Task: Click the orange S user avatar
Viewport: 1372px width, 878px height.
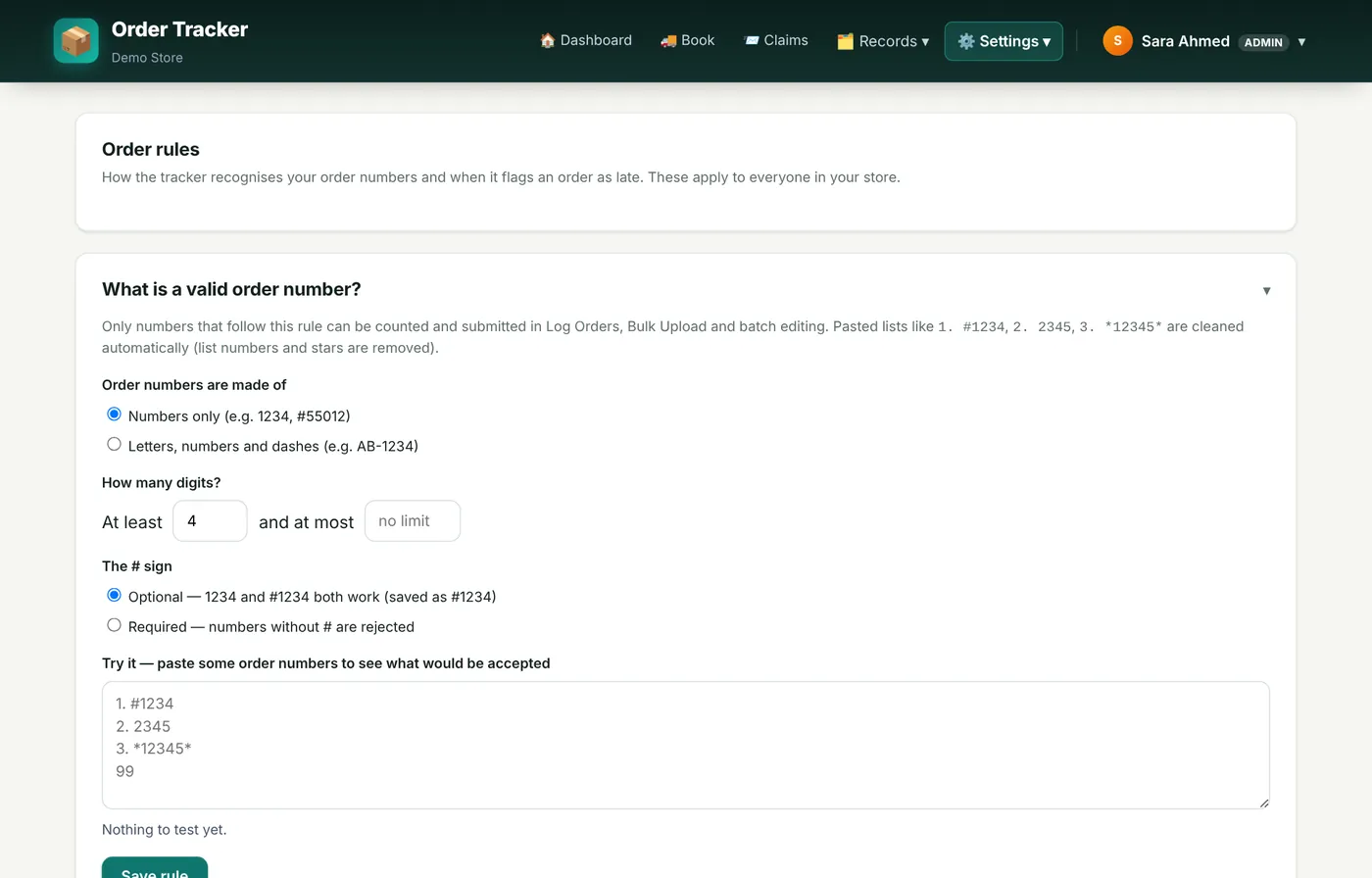Action: coord(1117,41)
